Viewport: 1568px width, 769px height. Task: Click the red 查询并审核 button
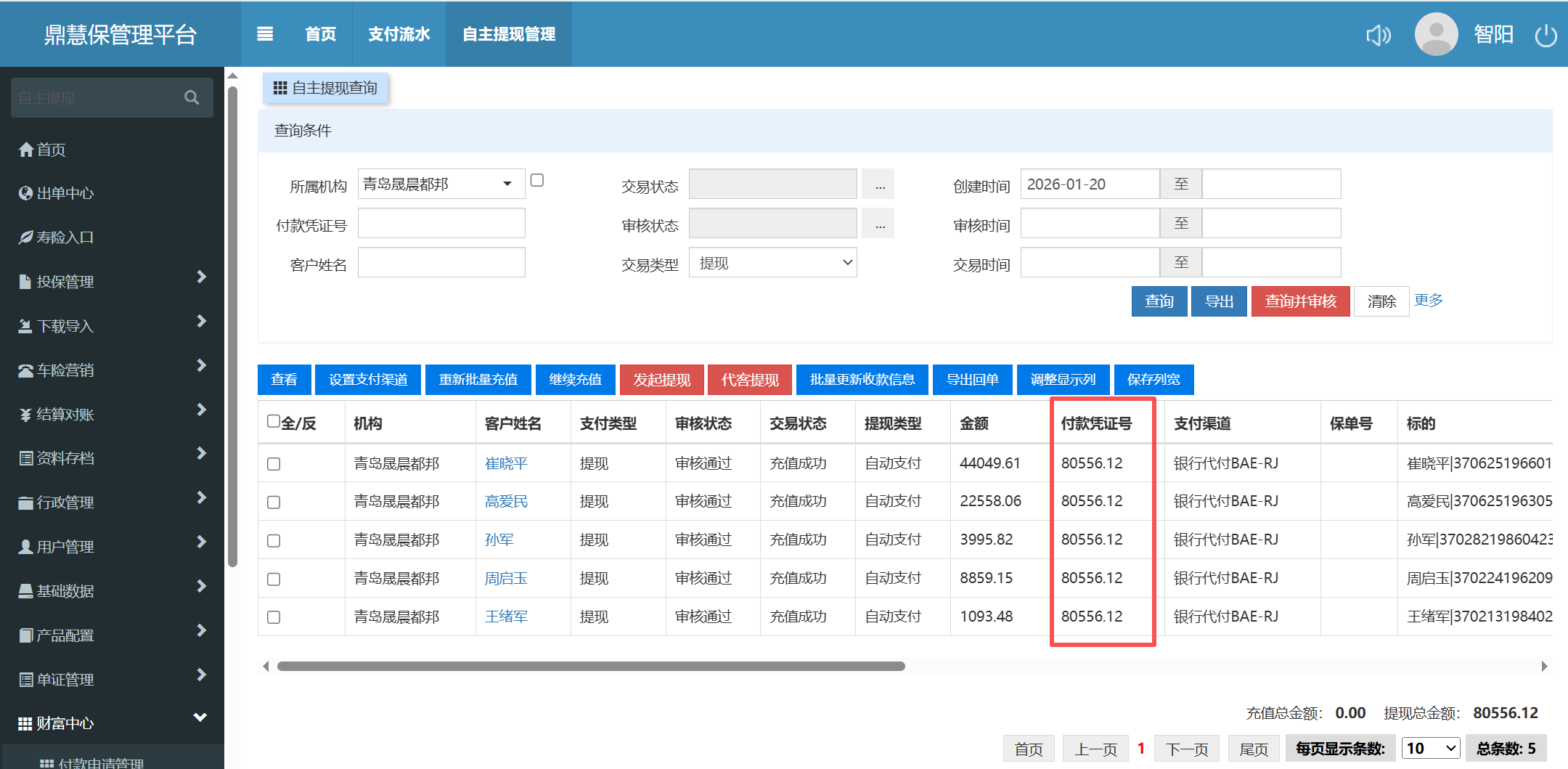coord(1299,301)
